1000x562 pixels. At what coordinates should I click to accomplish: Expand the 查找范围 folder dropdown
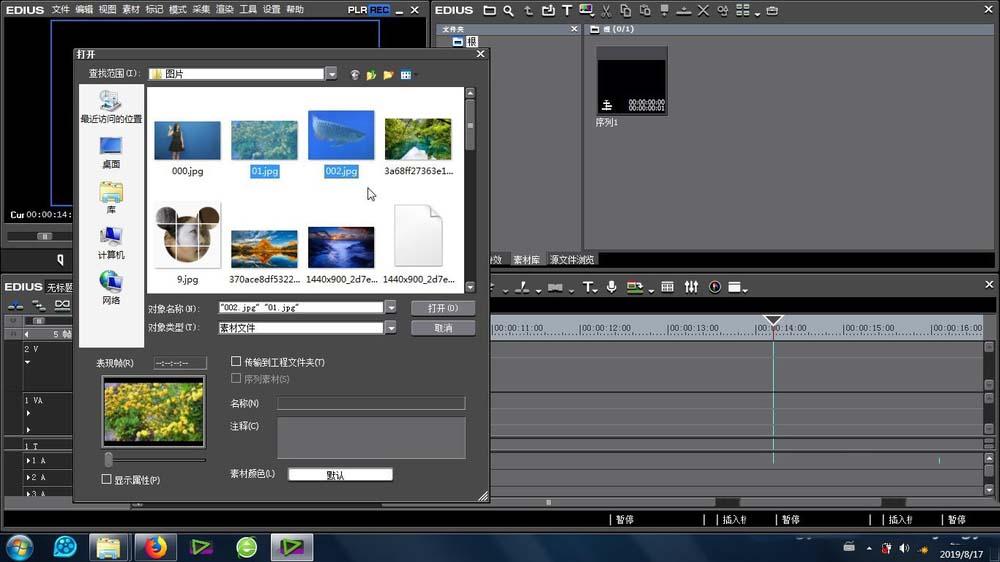(x=331, y=74)
